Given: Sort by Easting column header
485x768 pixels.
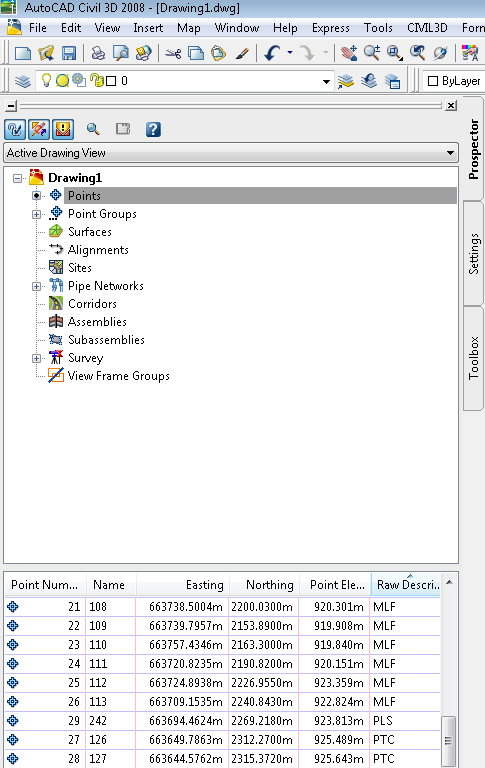Looking at the screenshot, I should point(183,584).
